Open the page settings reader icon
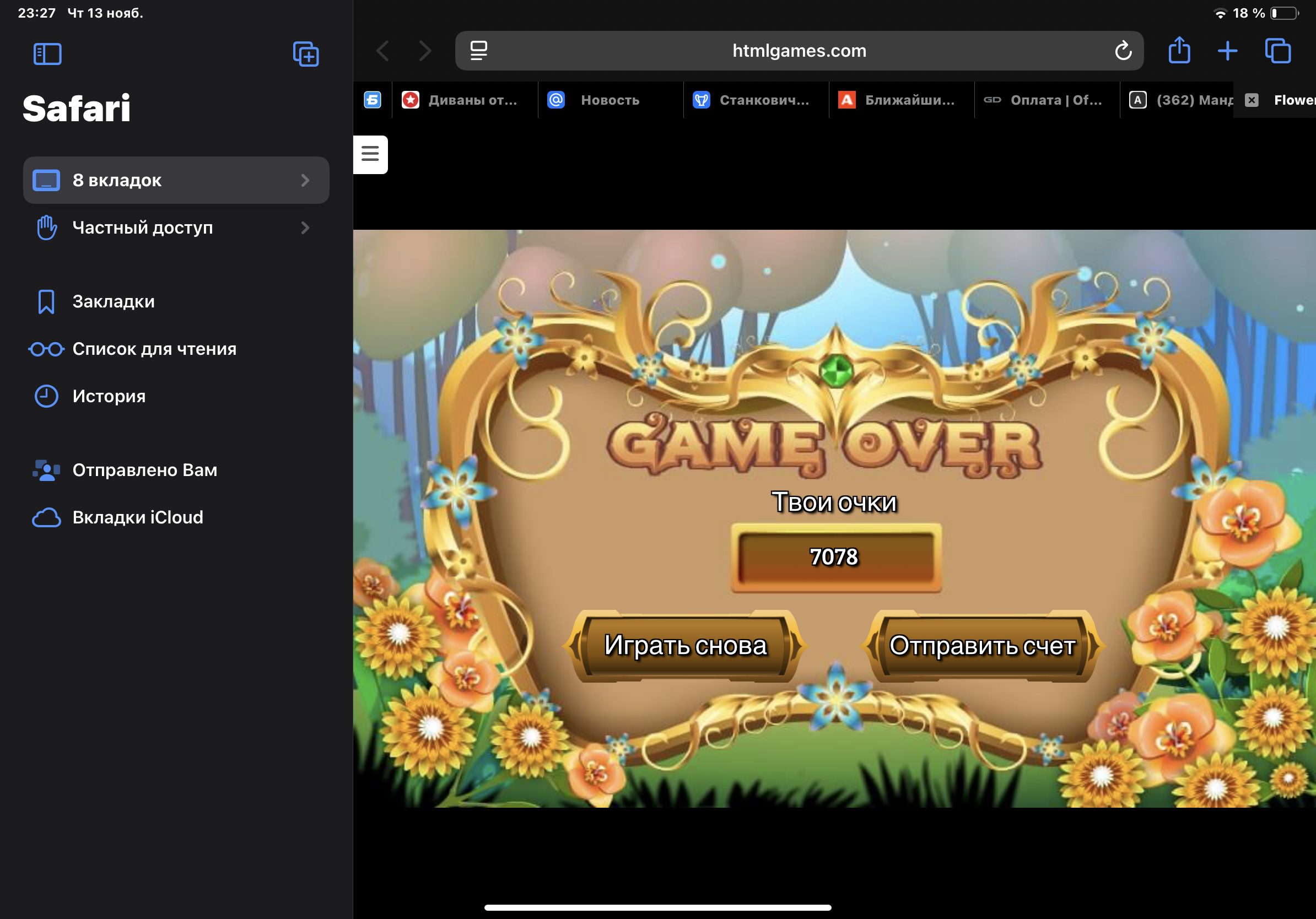 pos(478,51)
